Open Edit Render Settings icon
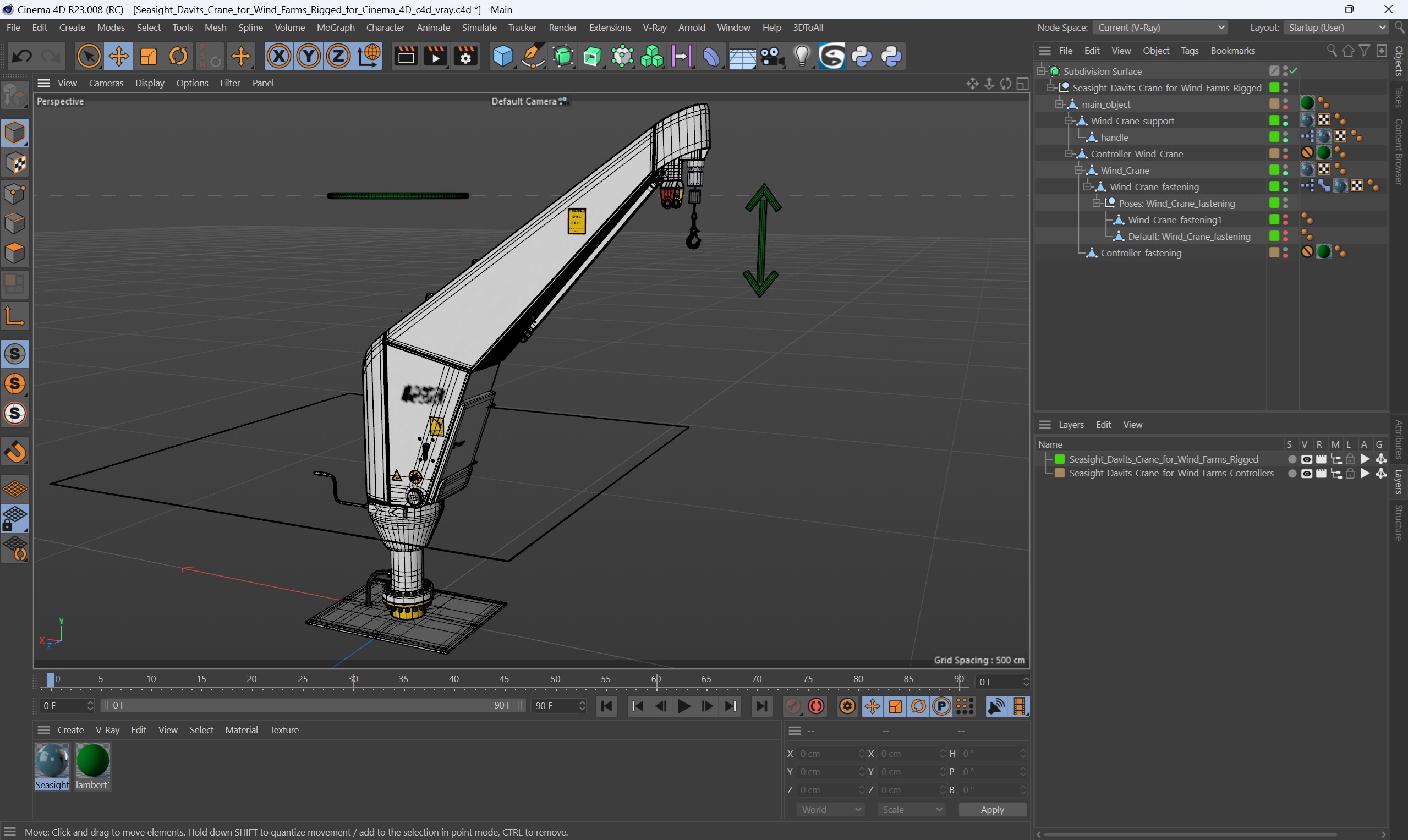The height and width of the screenshot is (840, 1408). 465,56
